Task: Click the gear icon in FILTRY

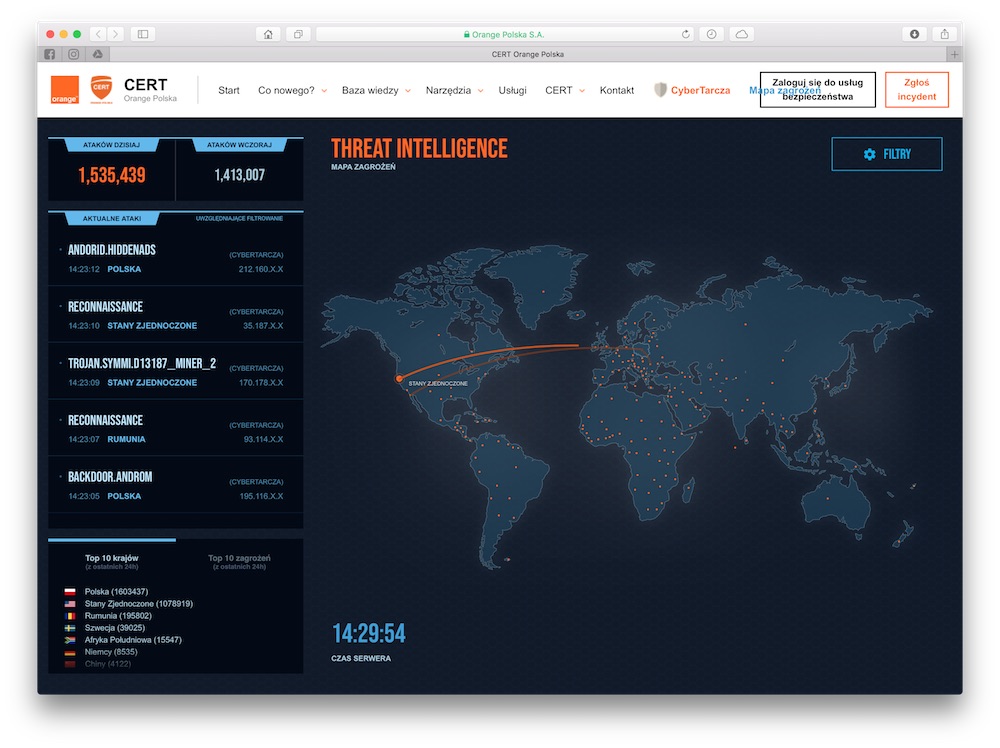Action: (x=869, y=154)
